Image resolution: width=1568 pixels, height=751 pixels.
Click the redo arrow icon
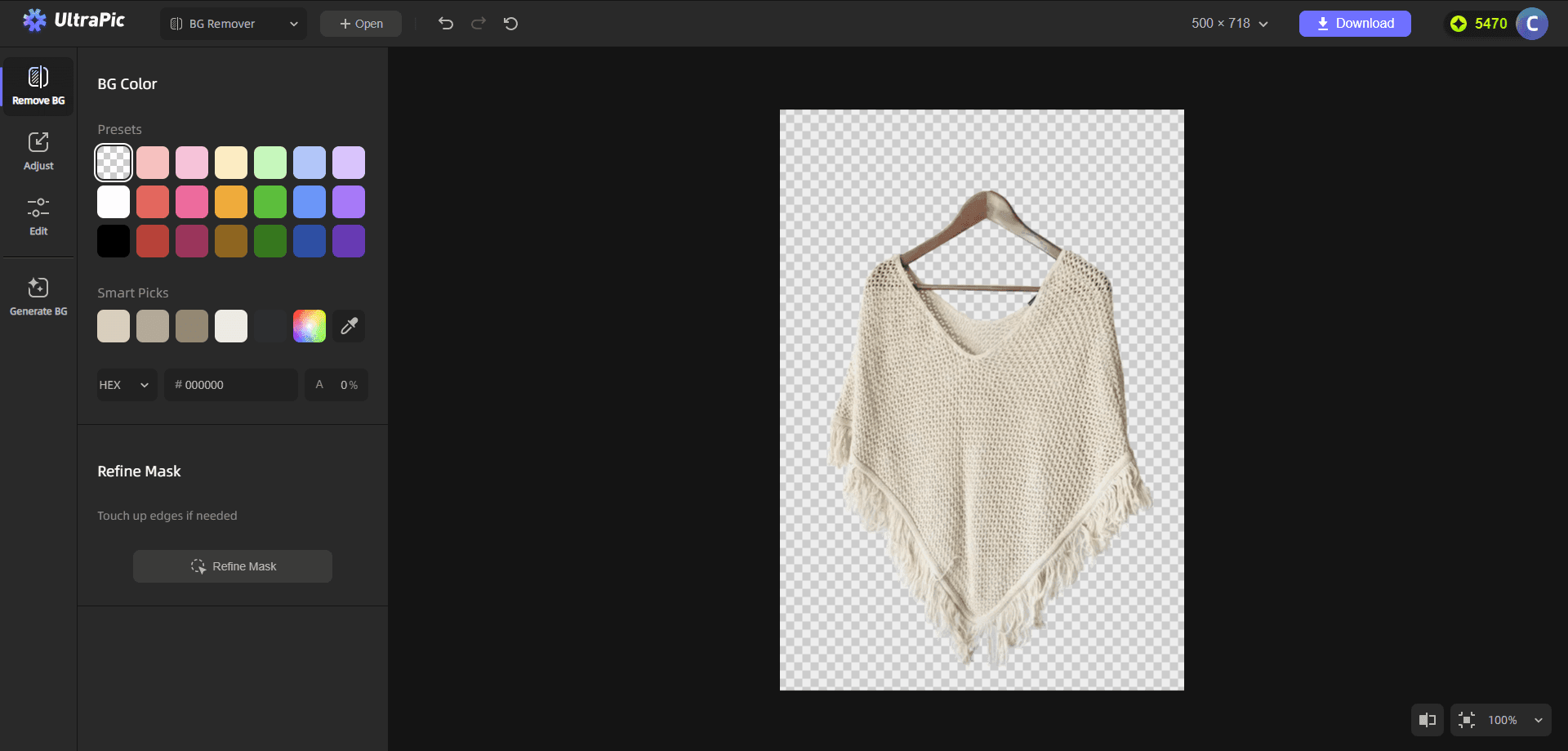tap(478, 24)
